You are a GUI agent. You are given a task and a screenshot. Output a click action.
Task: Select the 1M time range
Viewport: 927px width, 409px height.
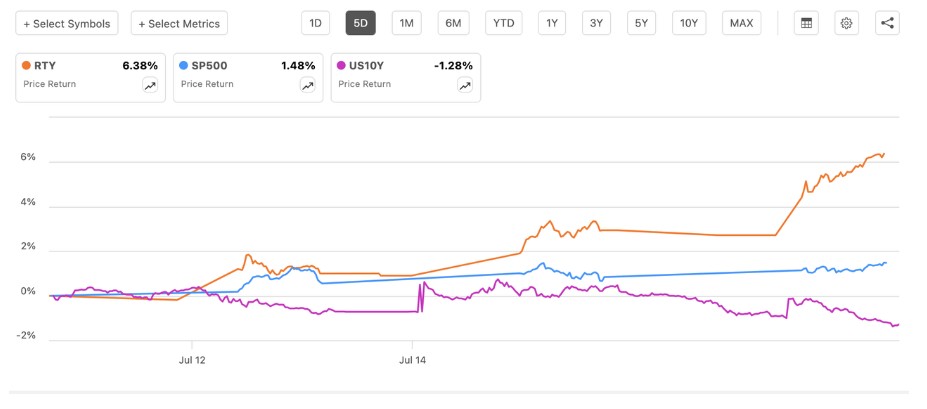pos(406,23)
